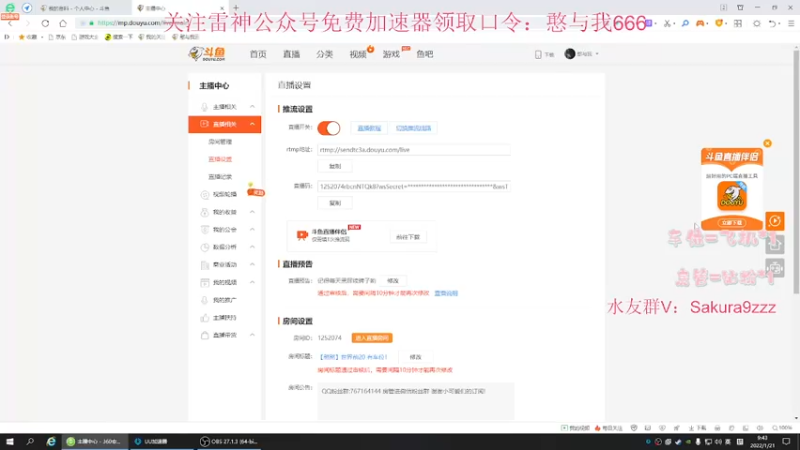Click the clock chart icon beside 数据分析
The width and height of the screenshot is (800, 450).
coord(205,247)
